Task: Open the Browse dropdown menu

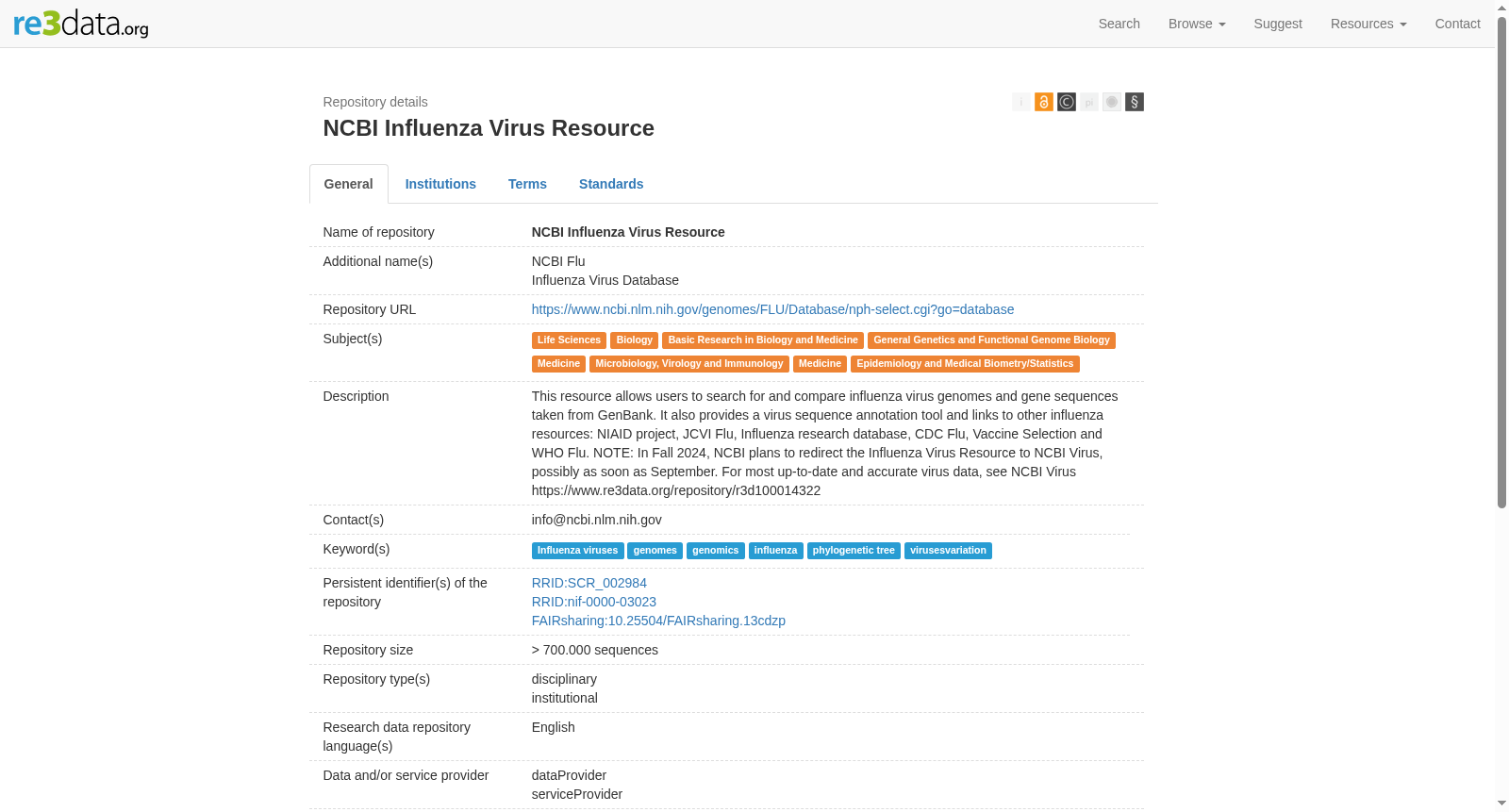Action: point(1197,24)
